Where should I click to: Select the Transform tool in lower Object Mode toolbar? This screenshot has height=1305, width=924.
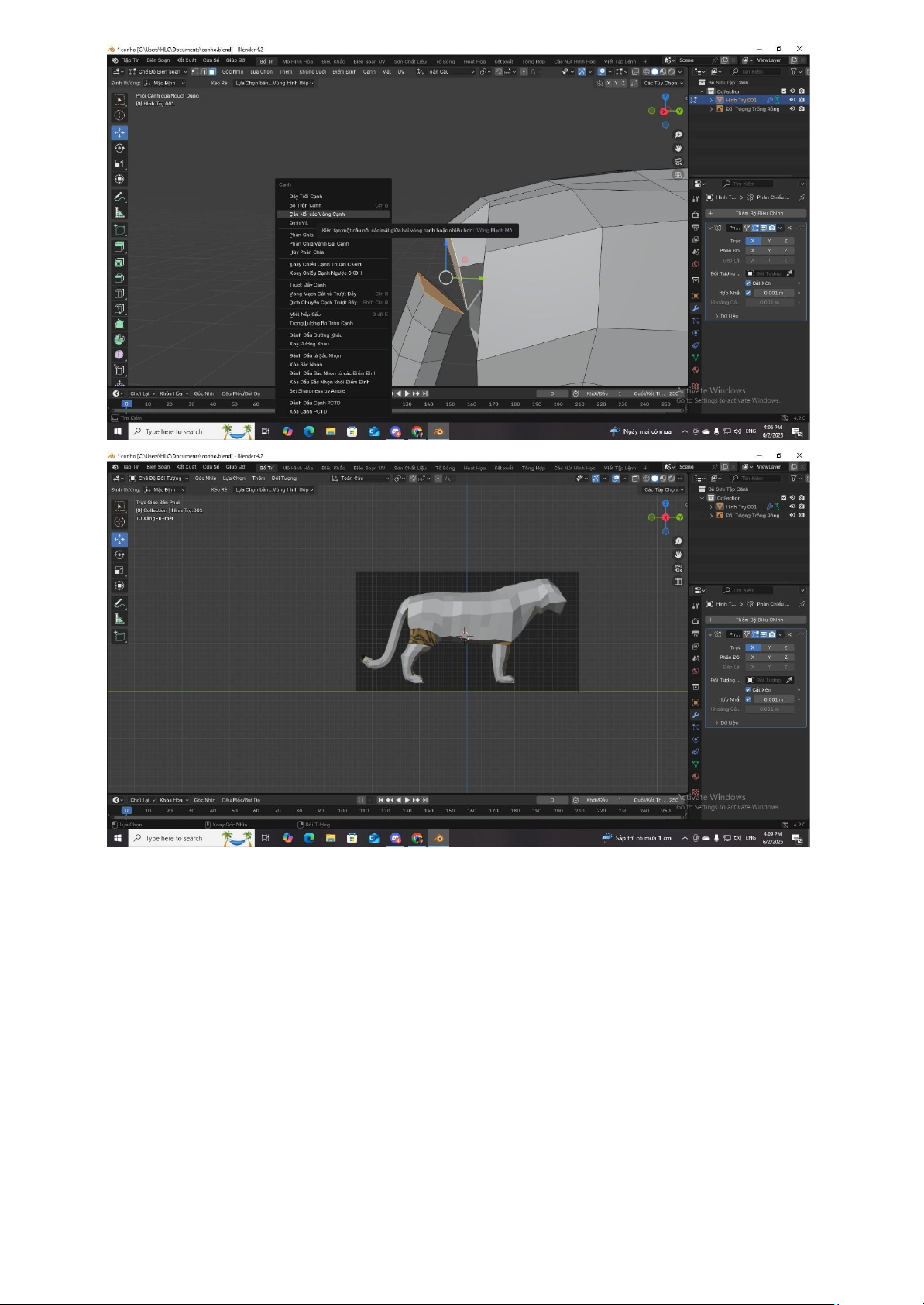(x=119, y=586)
